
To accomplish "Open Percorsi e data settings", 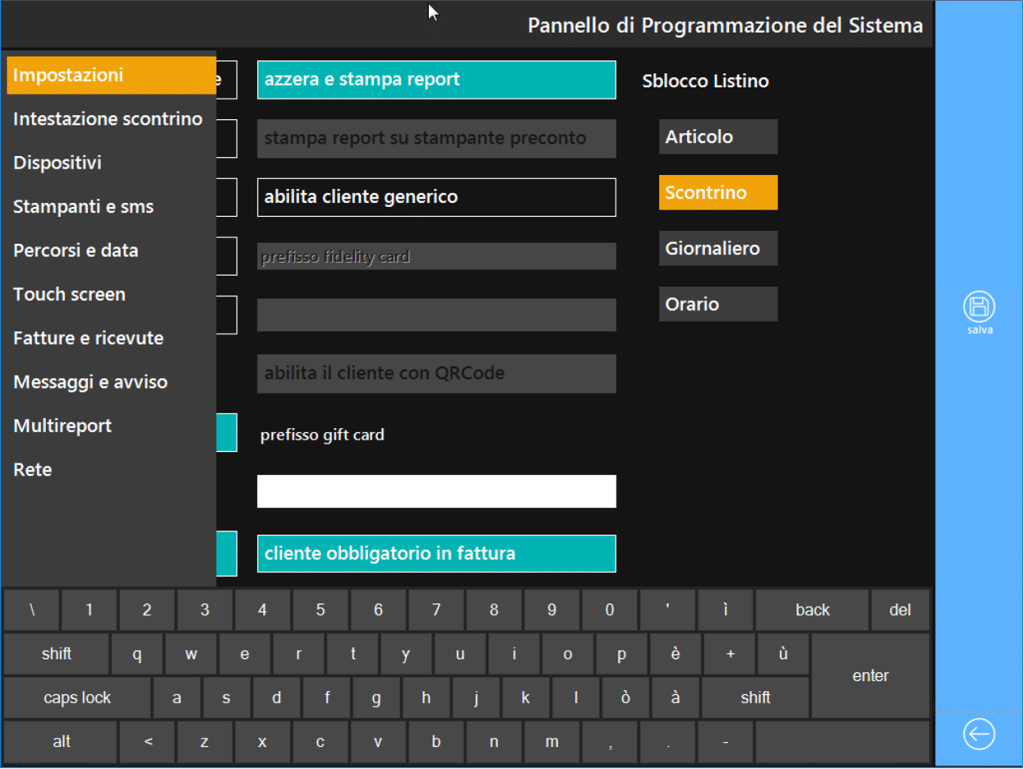I will [x=76, y=250].
